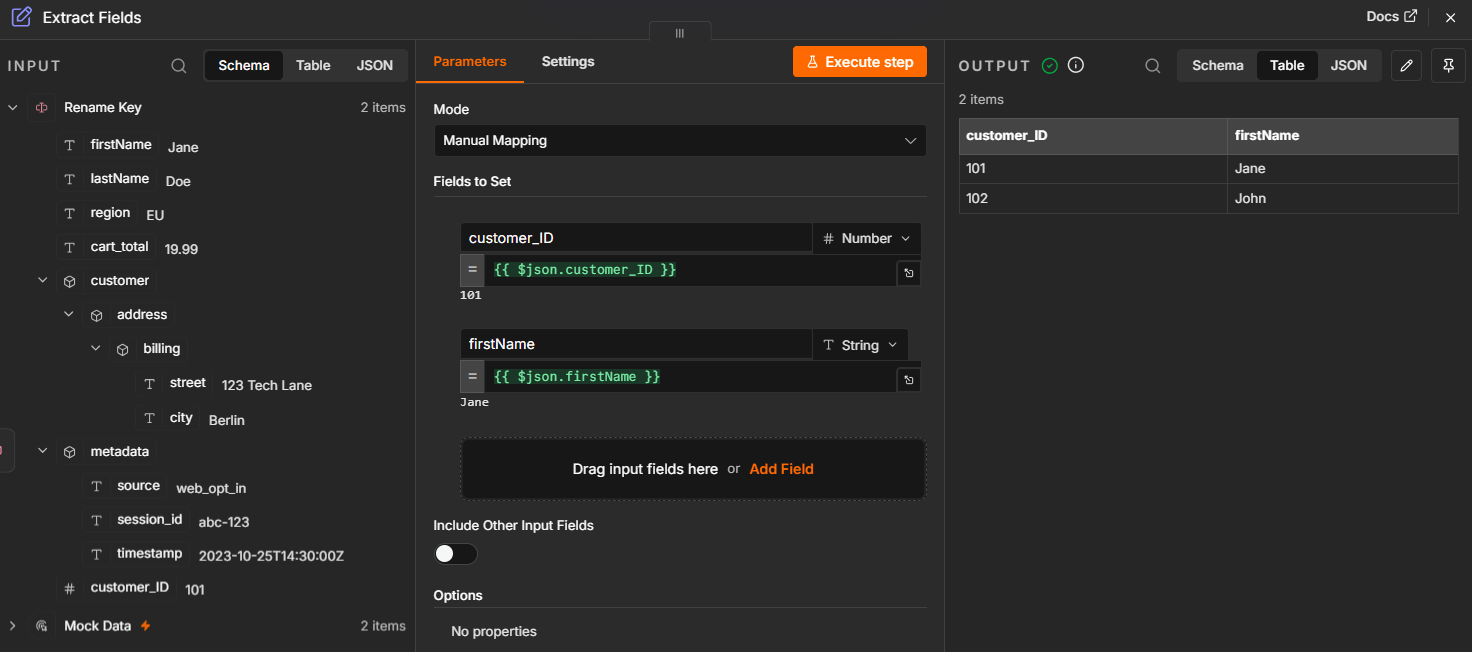Switch OUTPUT view to Table

(1287, 65)
